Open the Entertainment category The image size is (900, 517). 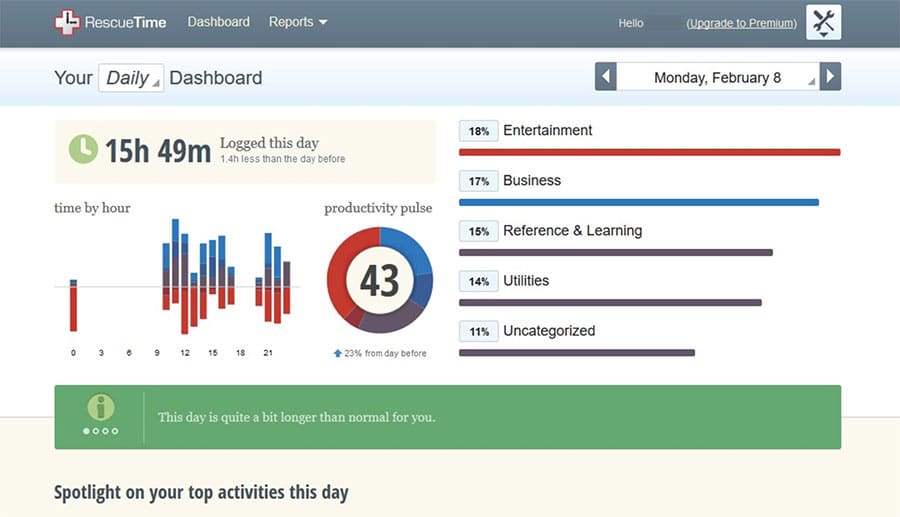547,130
